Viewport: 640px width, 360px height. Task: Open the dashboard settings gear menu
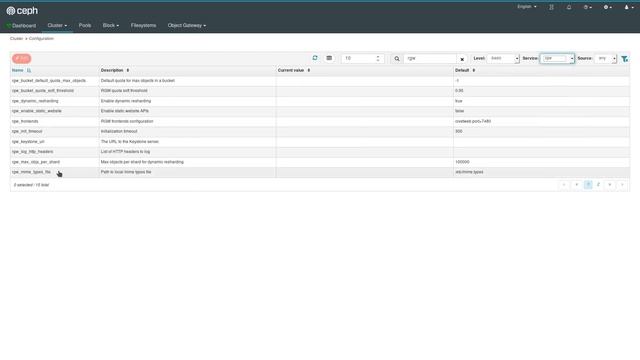point(607,7)
